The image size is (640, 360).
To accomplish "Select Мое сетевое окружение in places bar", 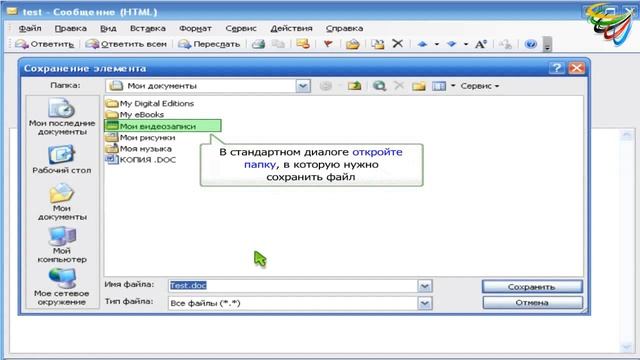I will pos(62,287).
